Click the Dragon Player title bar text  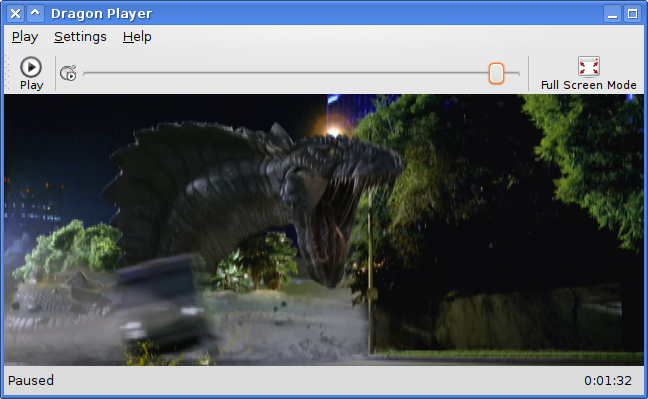point(102,14)
